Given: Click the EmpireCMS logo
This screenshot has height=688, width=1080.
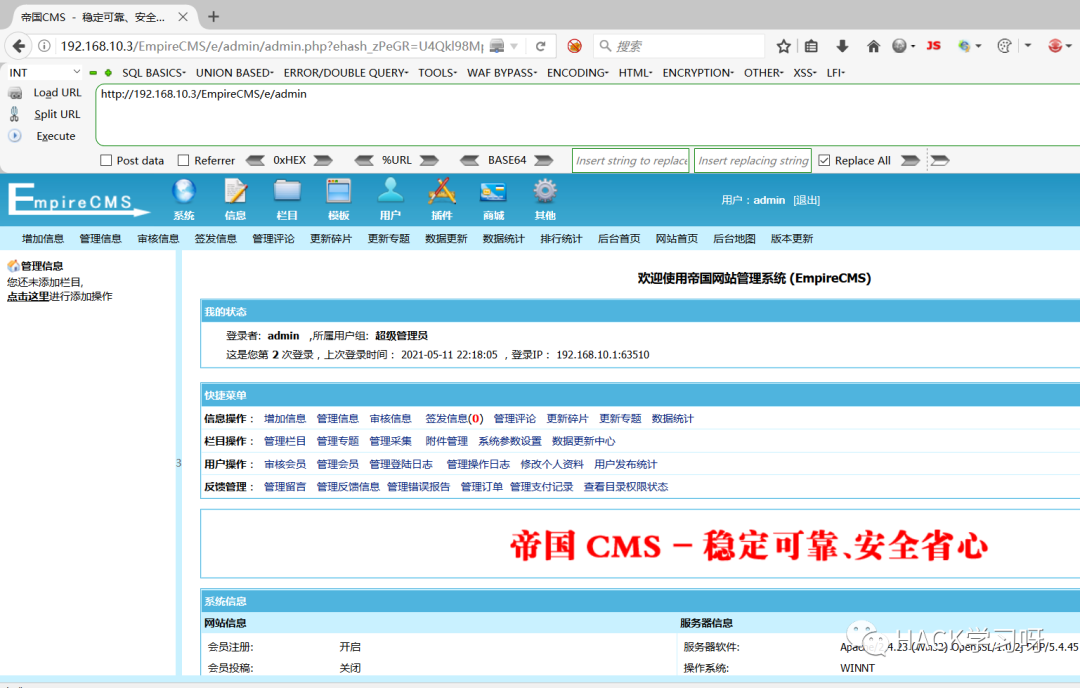Looking at the screenshot, I should 78,200.
